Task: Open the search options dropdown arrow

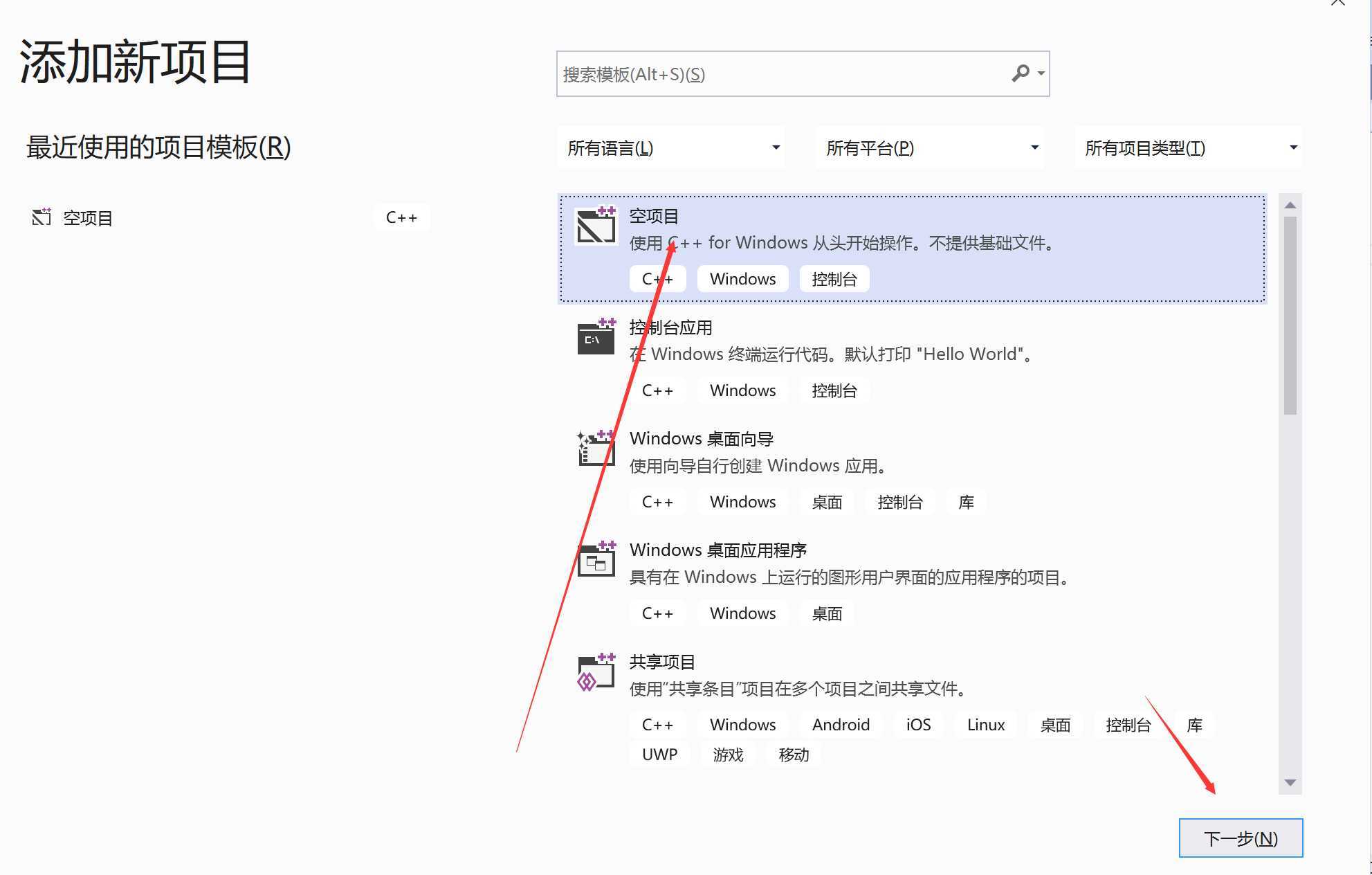Action: [x=1040, y=73]
